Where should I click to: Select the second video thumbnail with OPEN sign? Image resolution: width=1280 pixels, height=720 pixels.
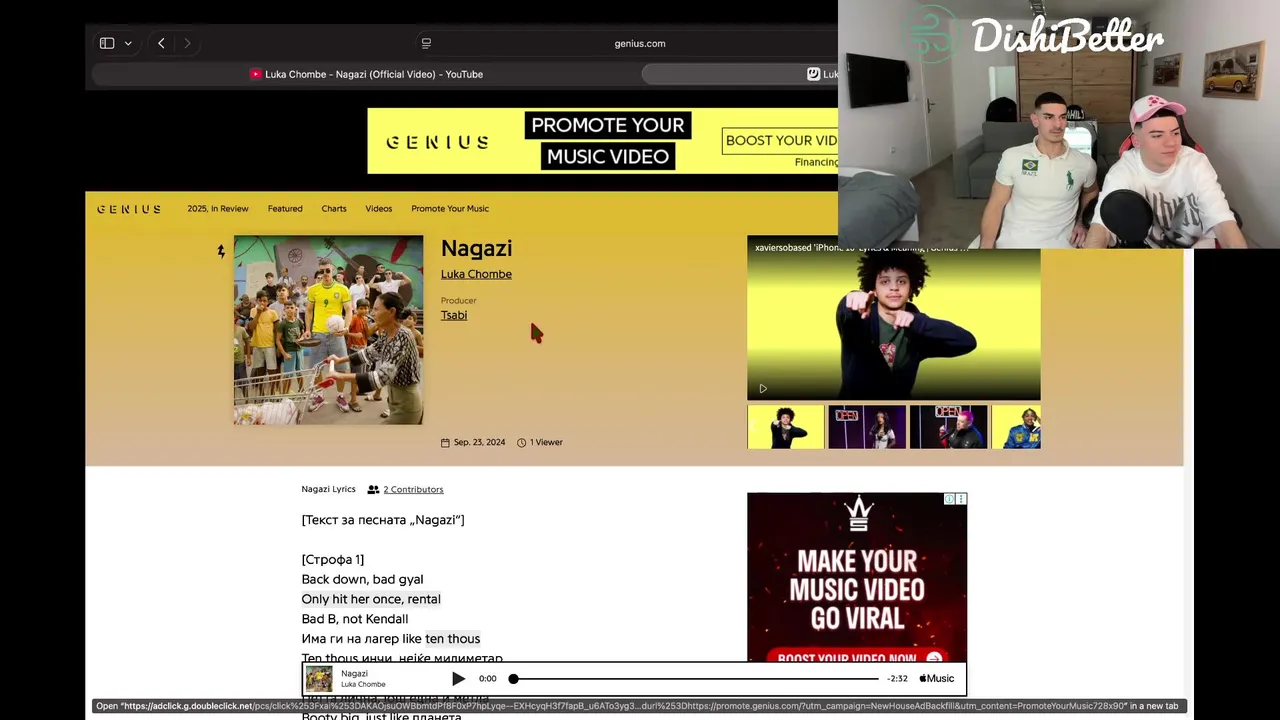[x=867, y=427]
